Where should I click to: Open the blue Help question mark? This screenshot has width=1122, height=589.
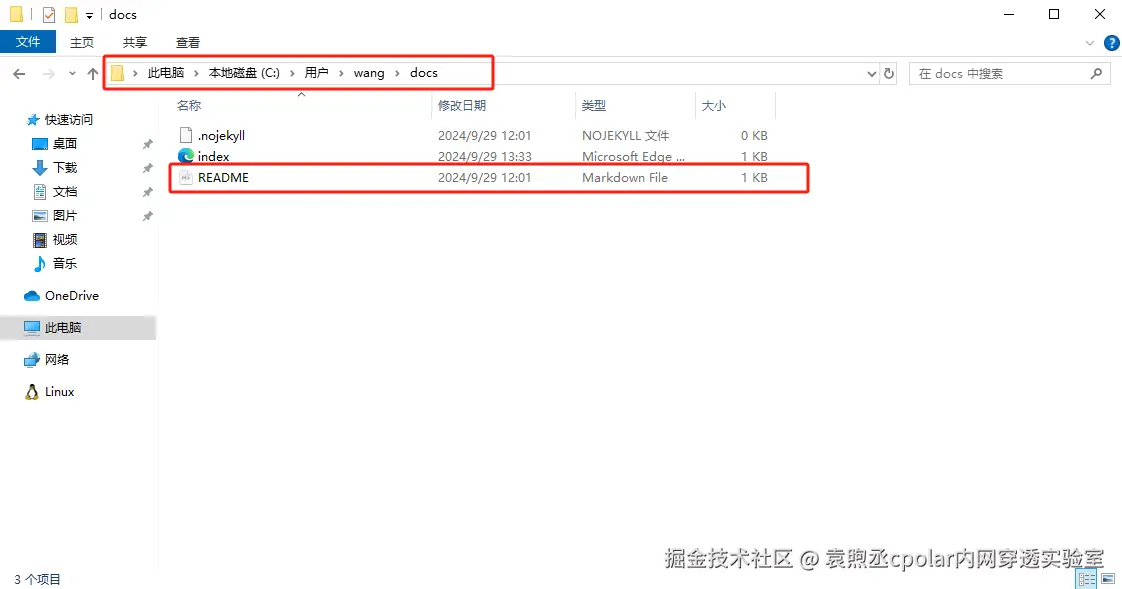(x=1111, y=43)
